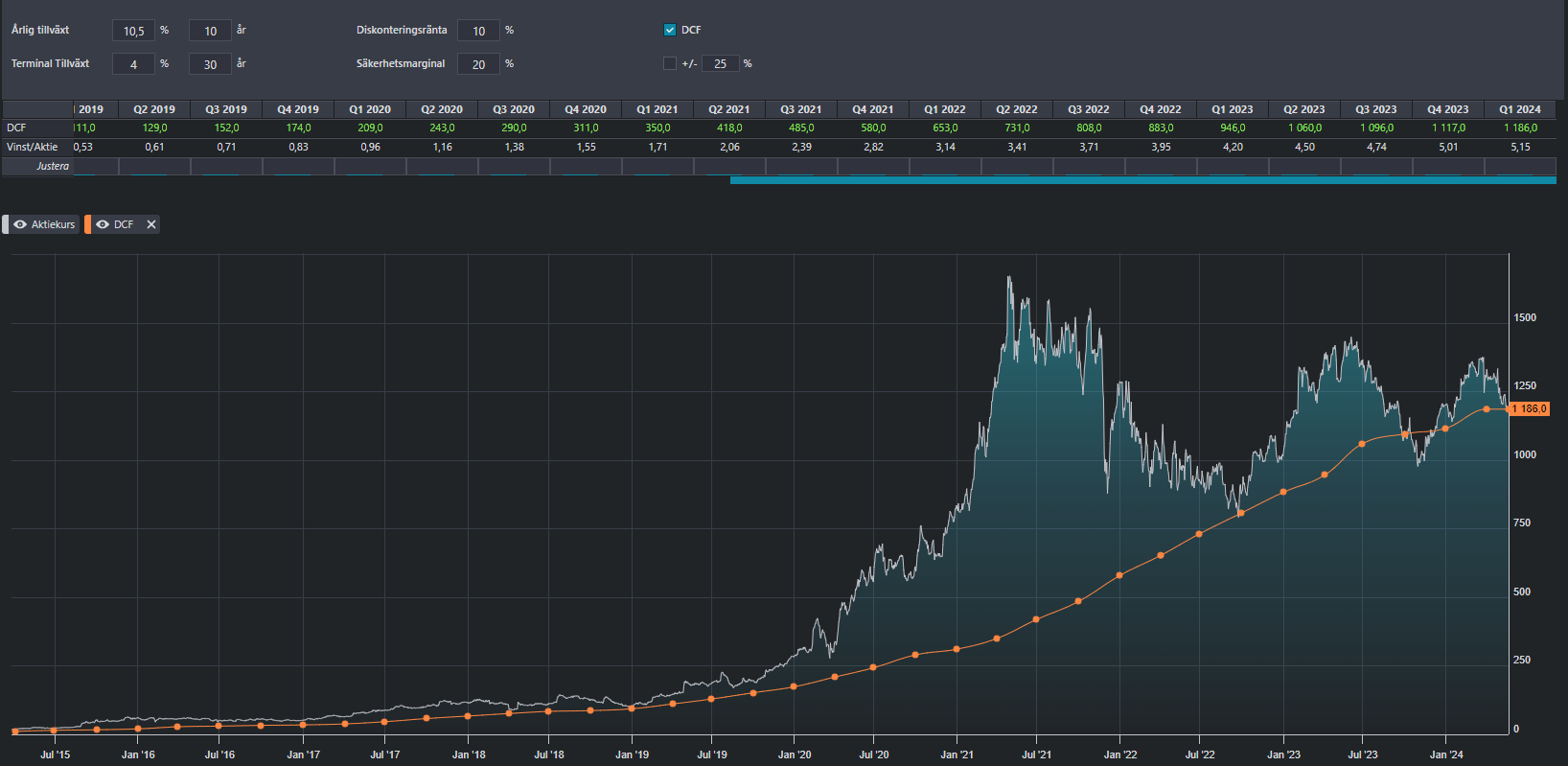The height and width of the screenshot is (766, 1568).
Task: Edit Säkerhetsmarginal percent field
Action: pos(478,64)
